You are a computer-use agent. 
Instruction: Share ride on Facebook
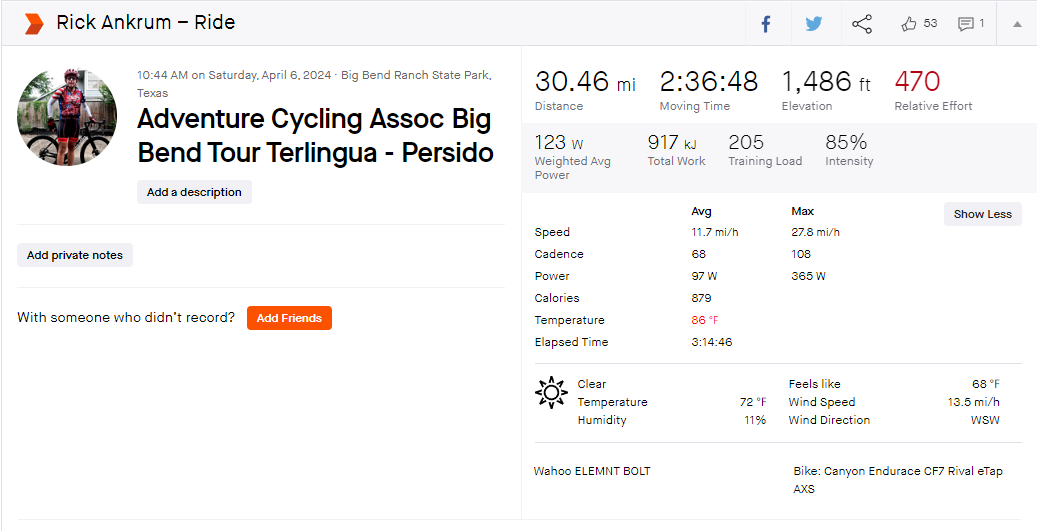pos(766,24)
